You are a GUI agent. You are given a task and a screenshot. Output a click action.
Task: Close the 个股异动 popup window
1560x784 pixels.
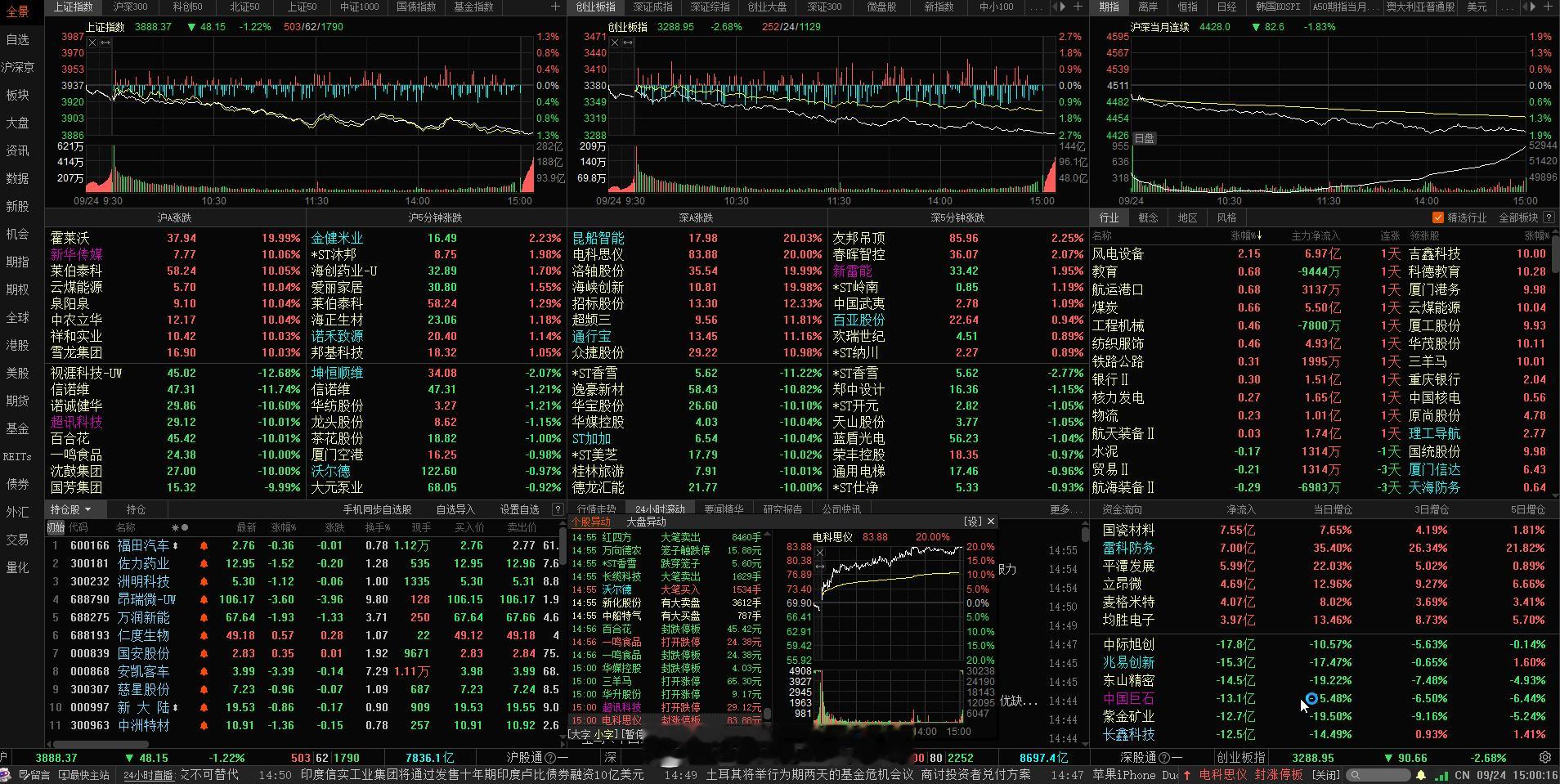pyautogui.click(x=991, y=522)
